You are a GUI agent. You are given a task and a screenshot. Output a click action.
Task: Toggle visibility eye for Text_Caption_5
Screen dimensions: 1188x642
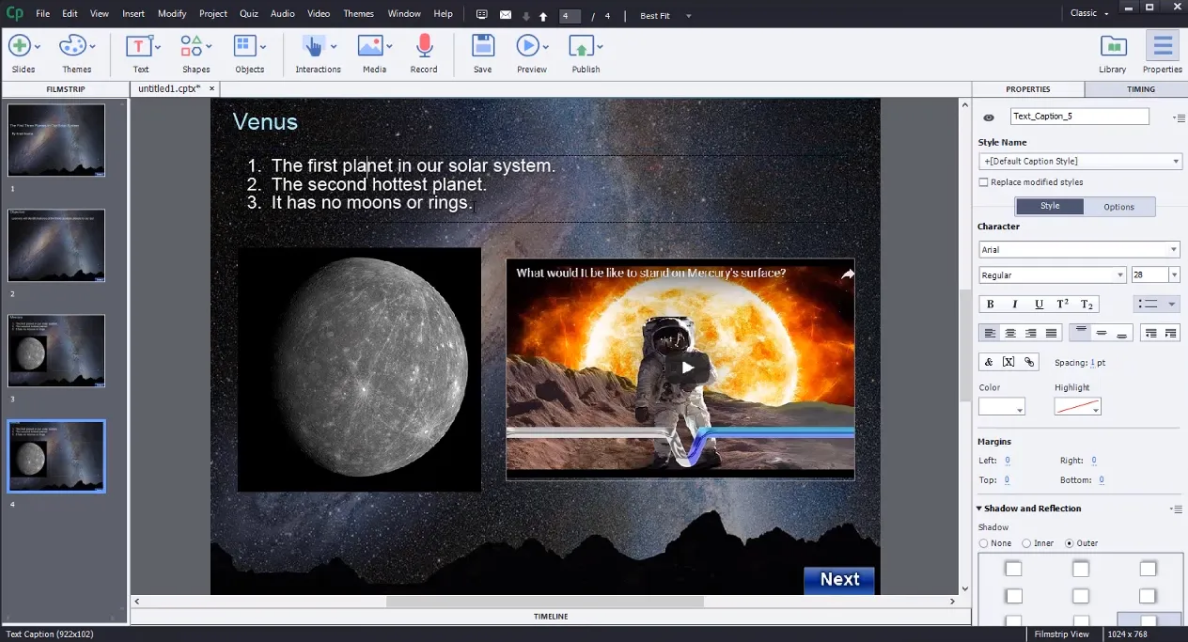click(989, 117)
